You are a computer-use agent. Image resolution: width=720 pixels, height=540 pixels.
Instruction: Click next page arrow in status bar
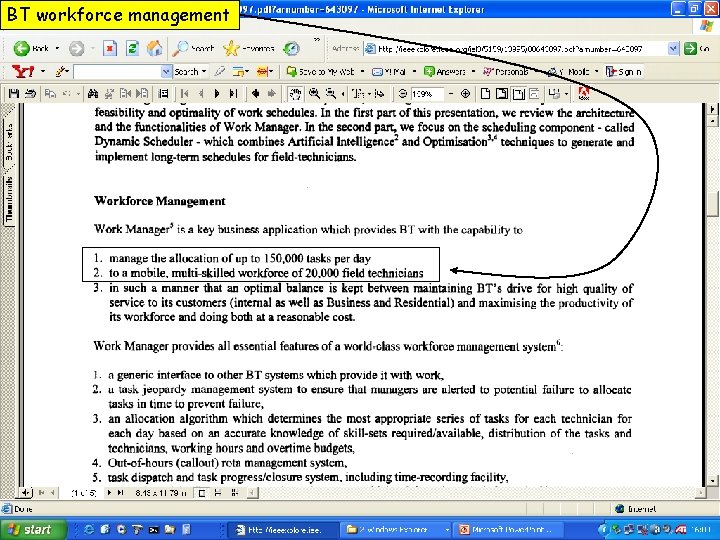point(109,493)
